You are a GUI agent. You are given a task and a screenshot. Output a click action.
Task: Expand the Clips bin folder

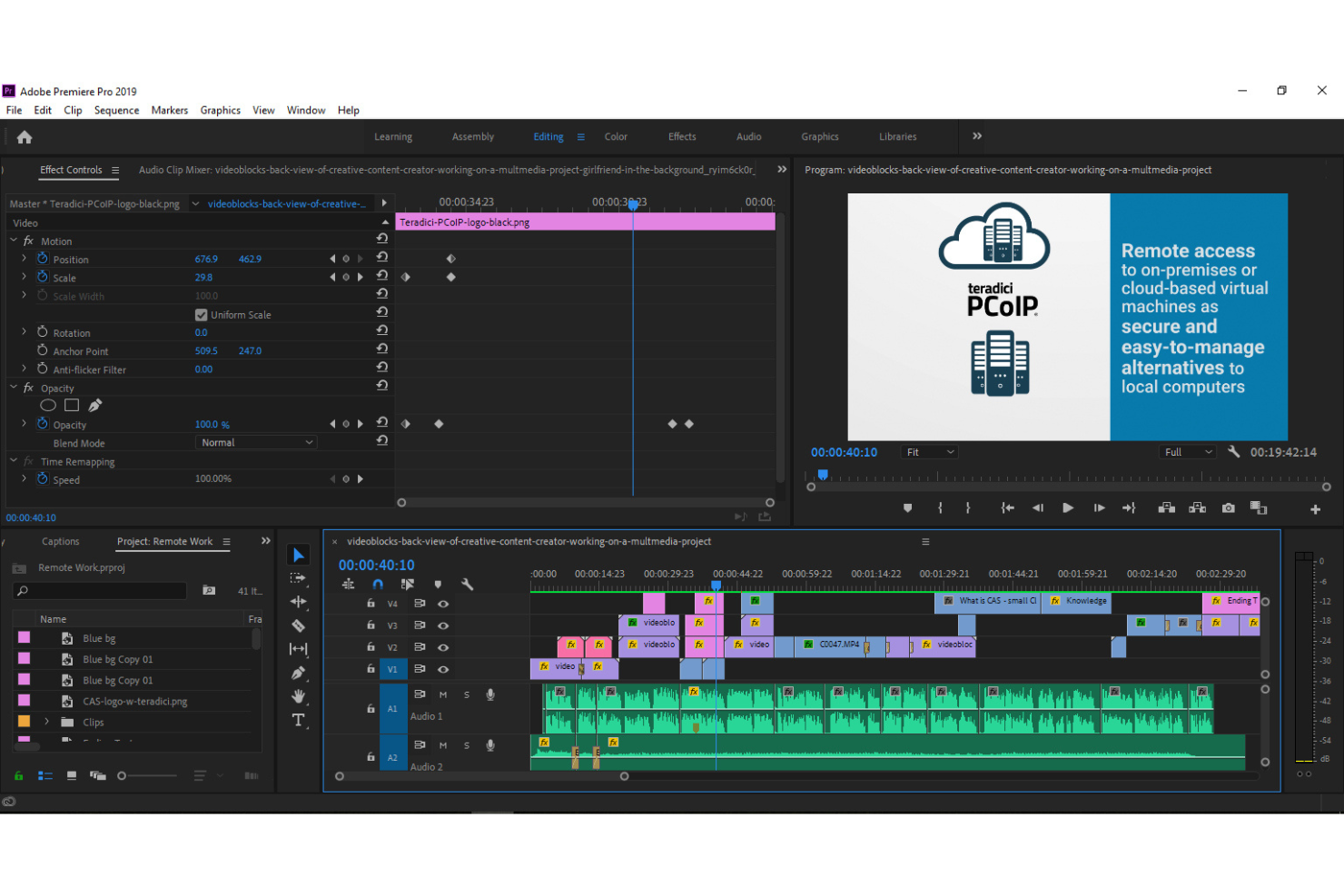pyautogui.click(x=46, y=722)
